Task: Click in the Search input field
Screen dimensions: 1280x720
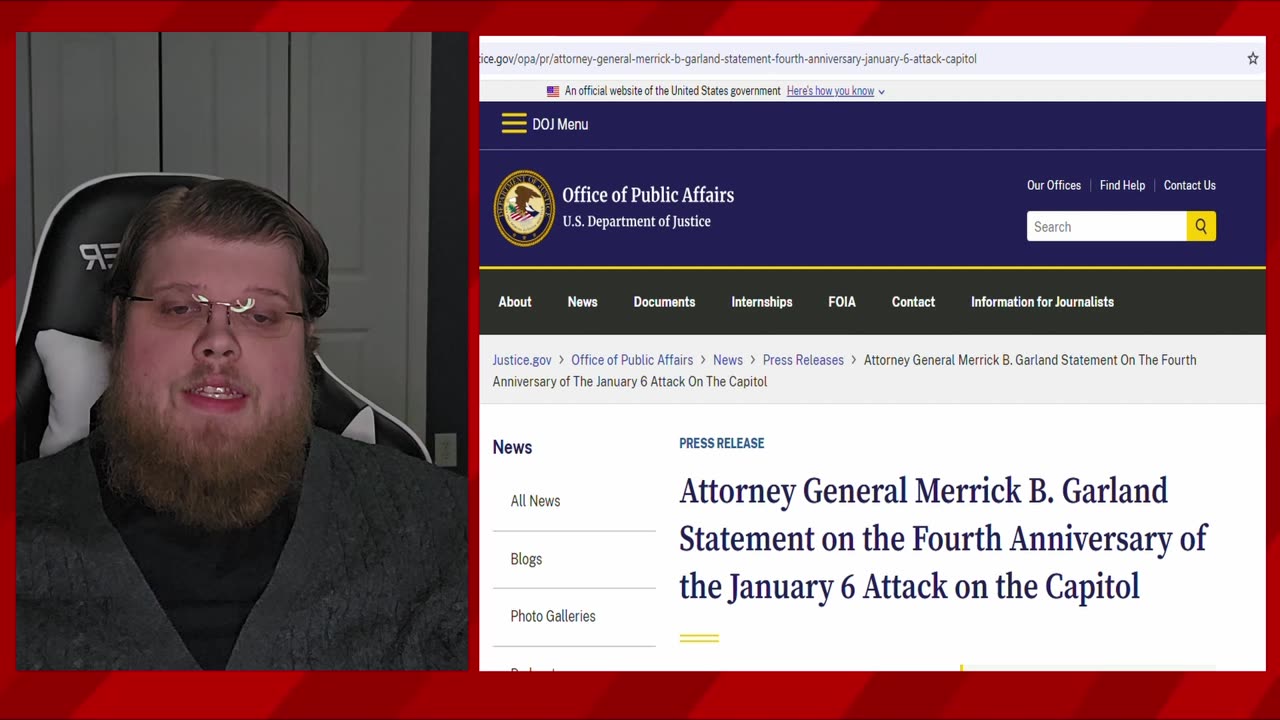Action: (x=1107, y=226)
